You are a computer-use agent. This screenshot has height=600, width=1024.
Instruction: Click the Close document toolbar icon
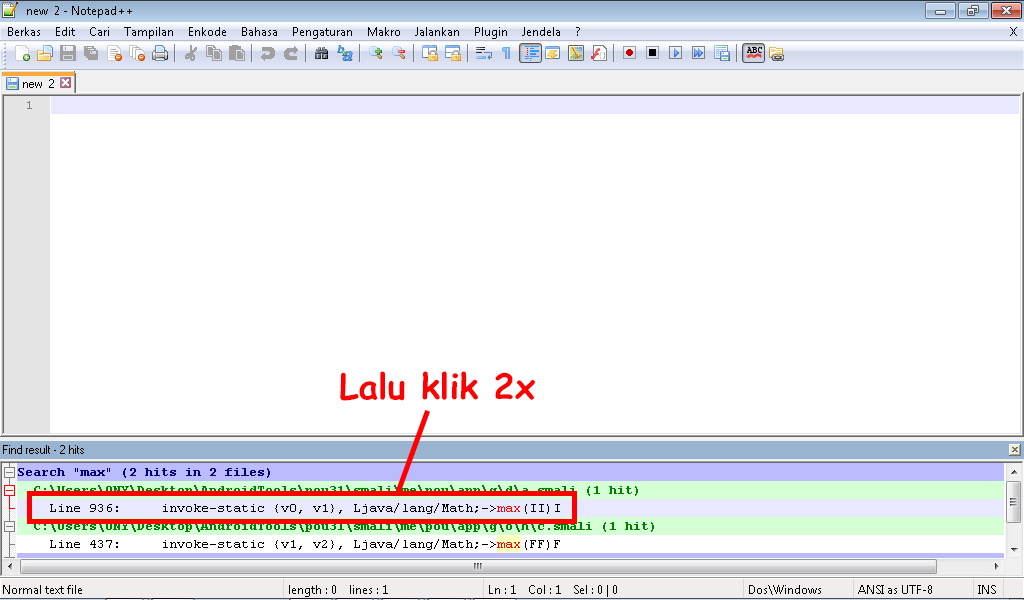click(114, 54)
